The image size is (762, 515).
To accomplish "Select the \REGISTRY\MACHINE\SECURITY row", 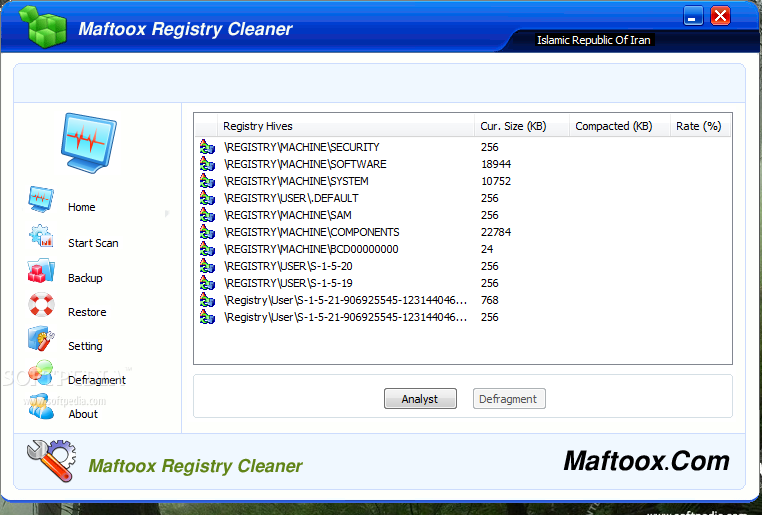I will tap(464, 147).
